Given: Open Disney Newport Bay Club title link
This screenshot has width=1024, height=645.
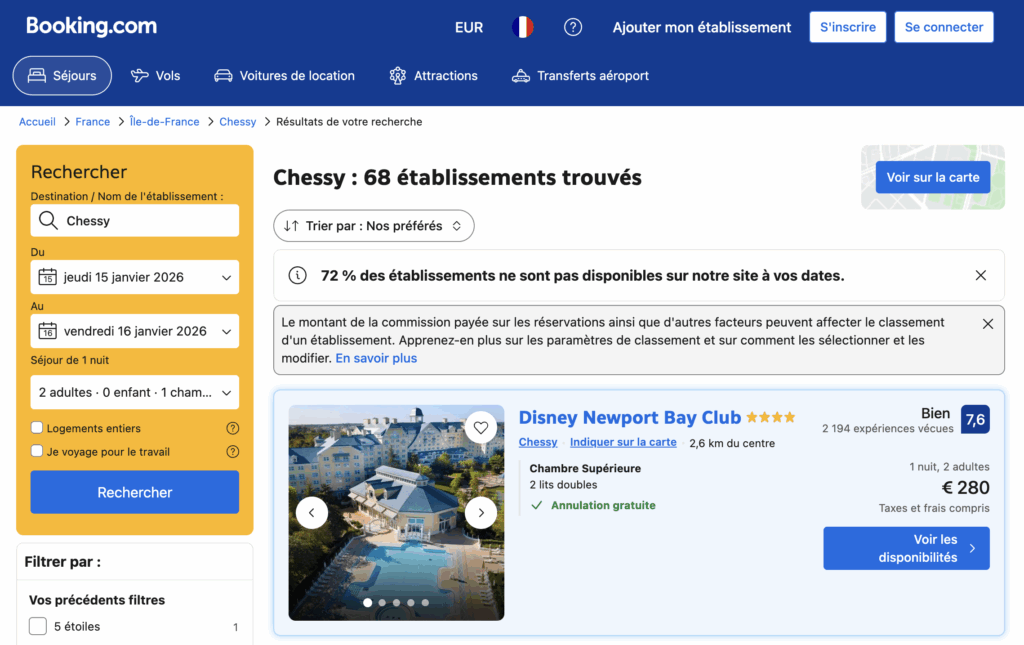Looking at the screenshot, I should [x=630, y=417].
